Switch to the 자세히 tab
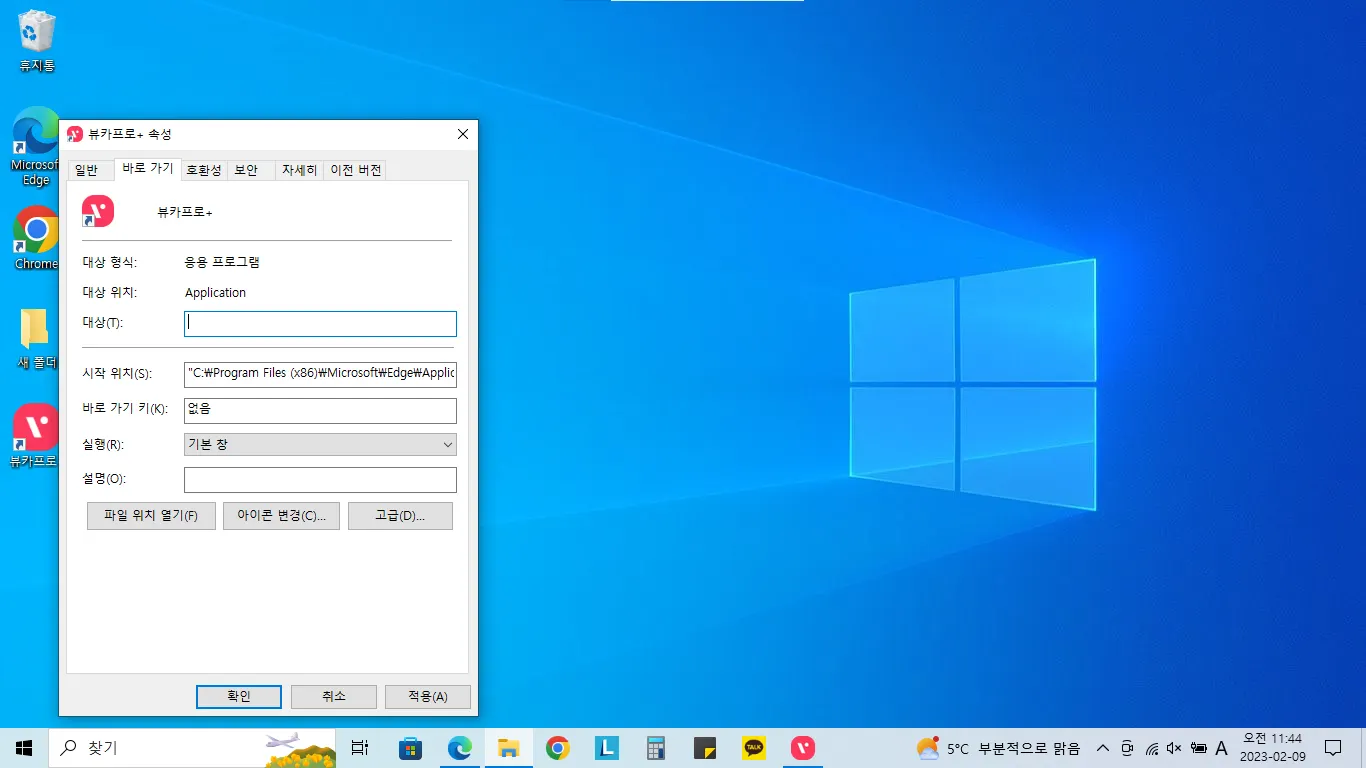 (x=299, y=170)
